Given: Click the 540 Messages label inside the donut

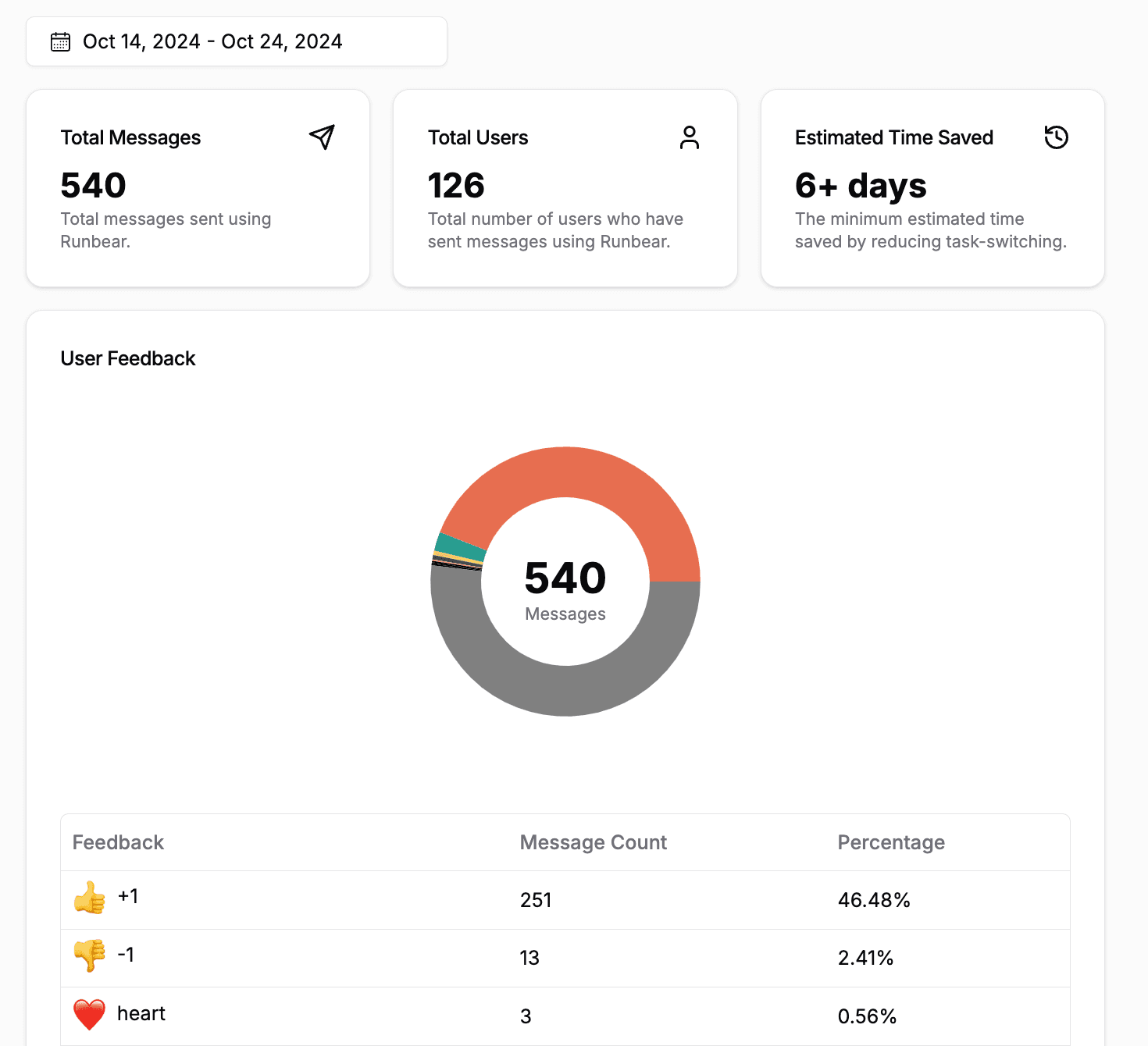Looking at the screenshot, I should tap(565, 589).
